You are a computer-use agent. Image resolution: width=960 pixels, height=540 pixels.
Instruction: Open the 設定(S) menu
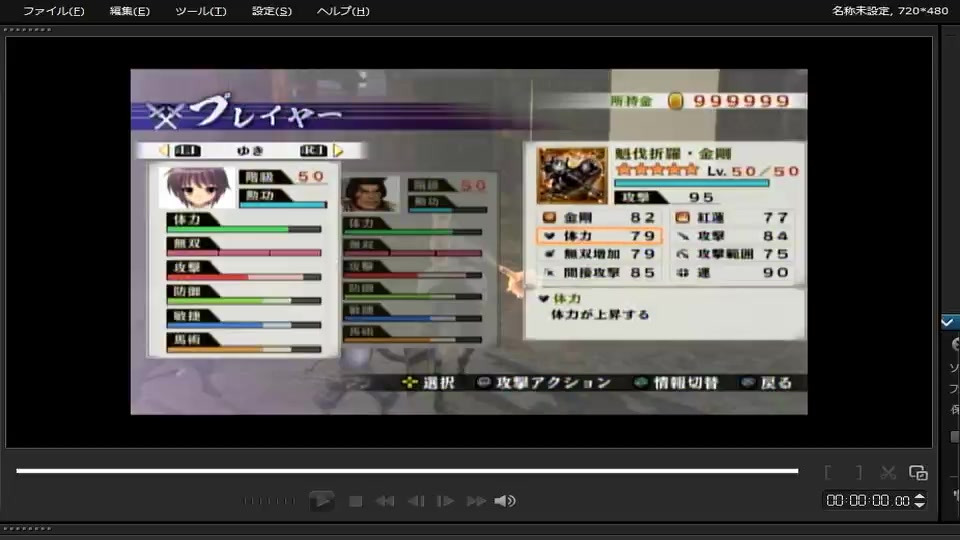pos(272,11)
